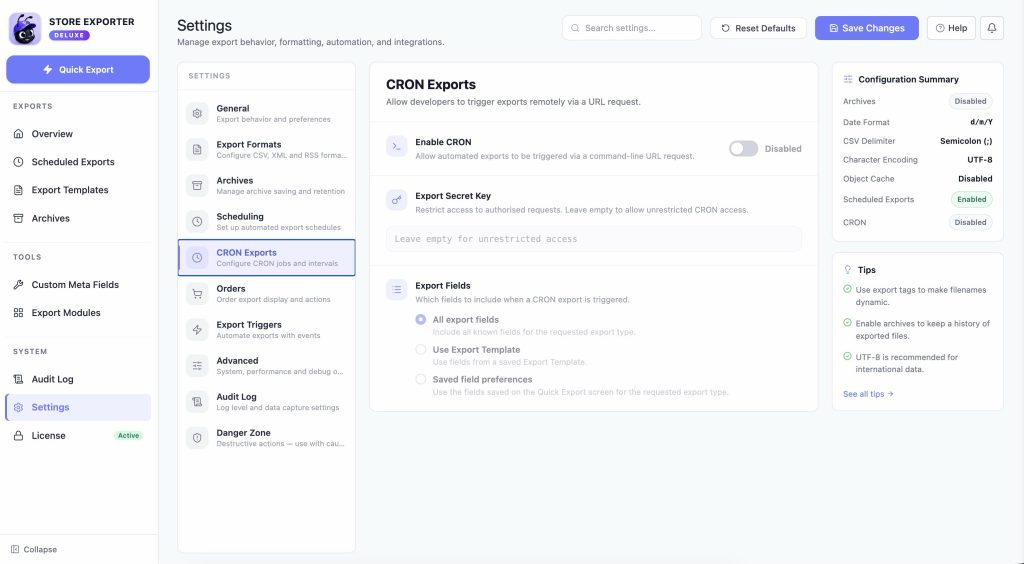The height and width of the screenshot is (564, 1024).
Task: Open Export Modules page
Action: point(78,313)
